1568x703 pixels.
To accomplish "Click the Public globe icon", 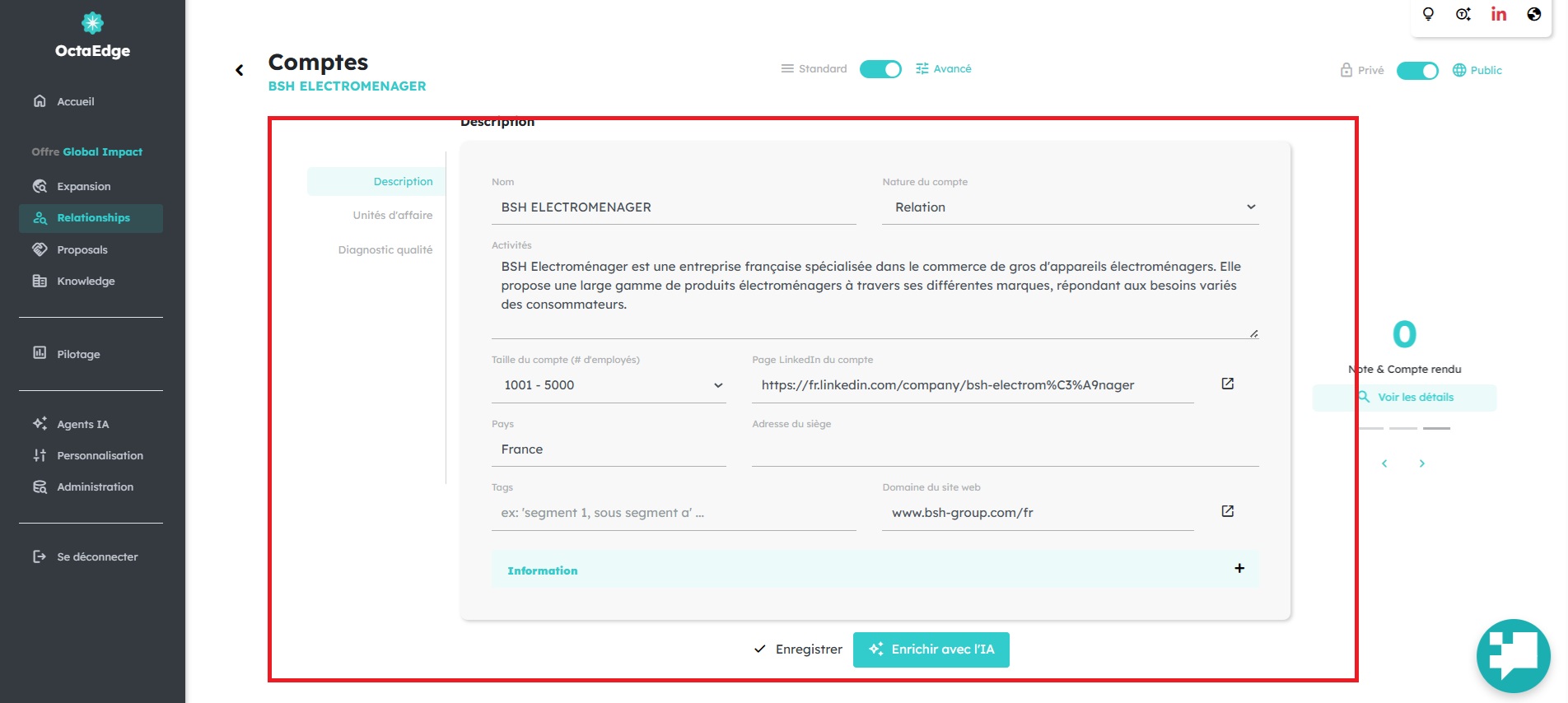I will [x=1459, y=70].
